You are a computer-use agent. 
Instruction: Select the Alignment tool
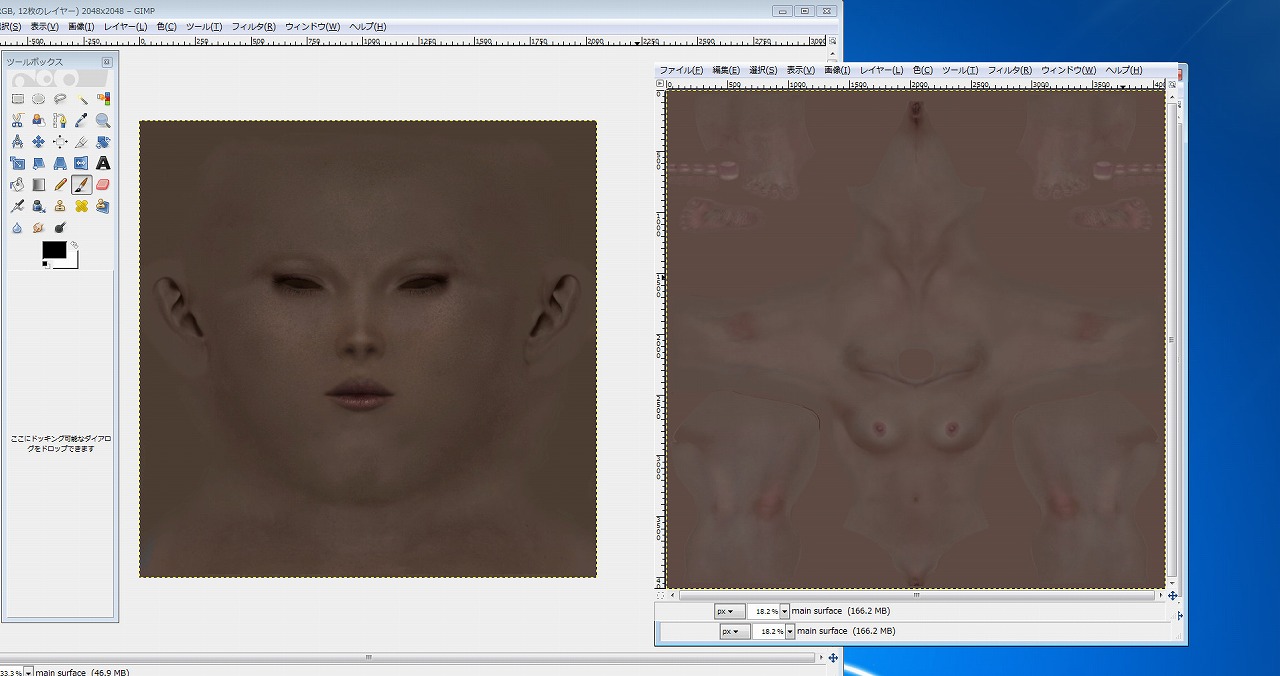60,142
